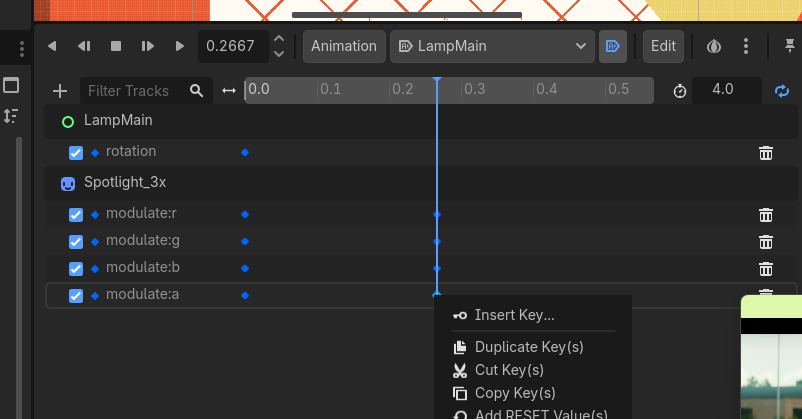Click the Filter Tracks search field
The image size is (802, 419).
pos(135,91)
